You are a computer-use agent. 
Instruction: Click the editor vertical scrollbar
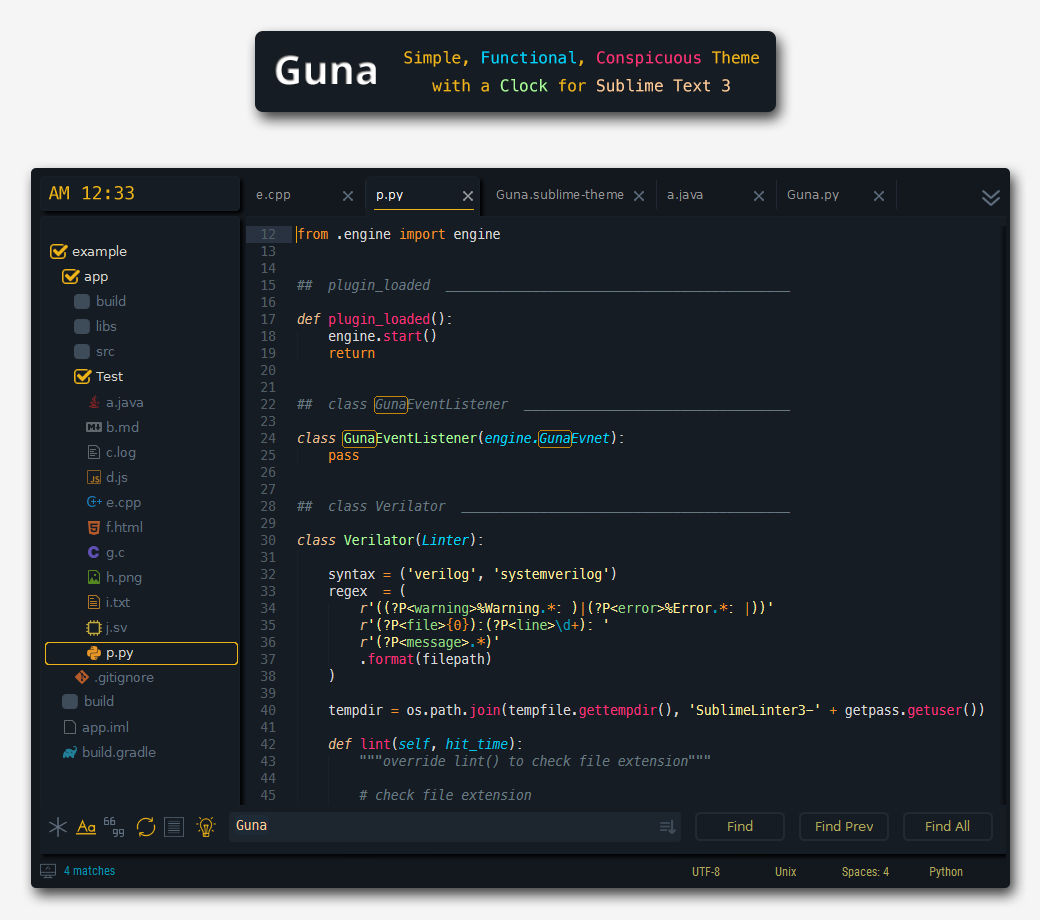pos(1004,514)
